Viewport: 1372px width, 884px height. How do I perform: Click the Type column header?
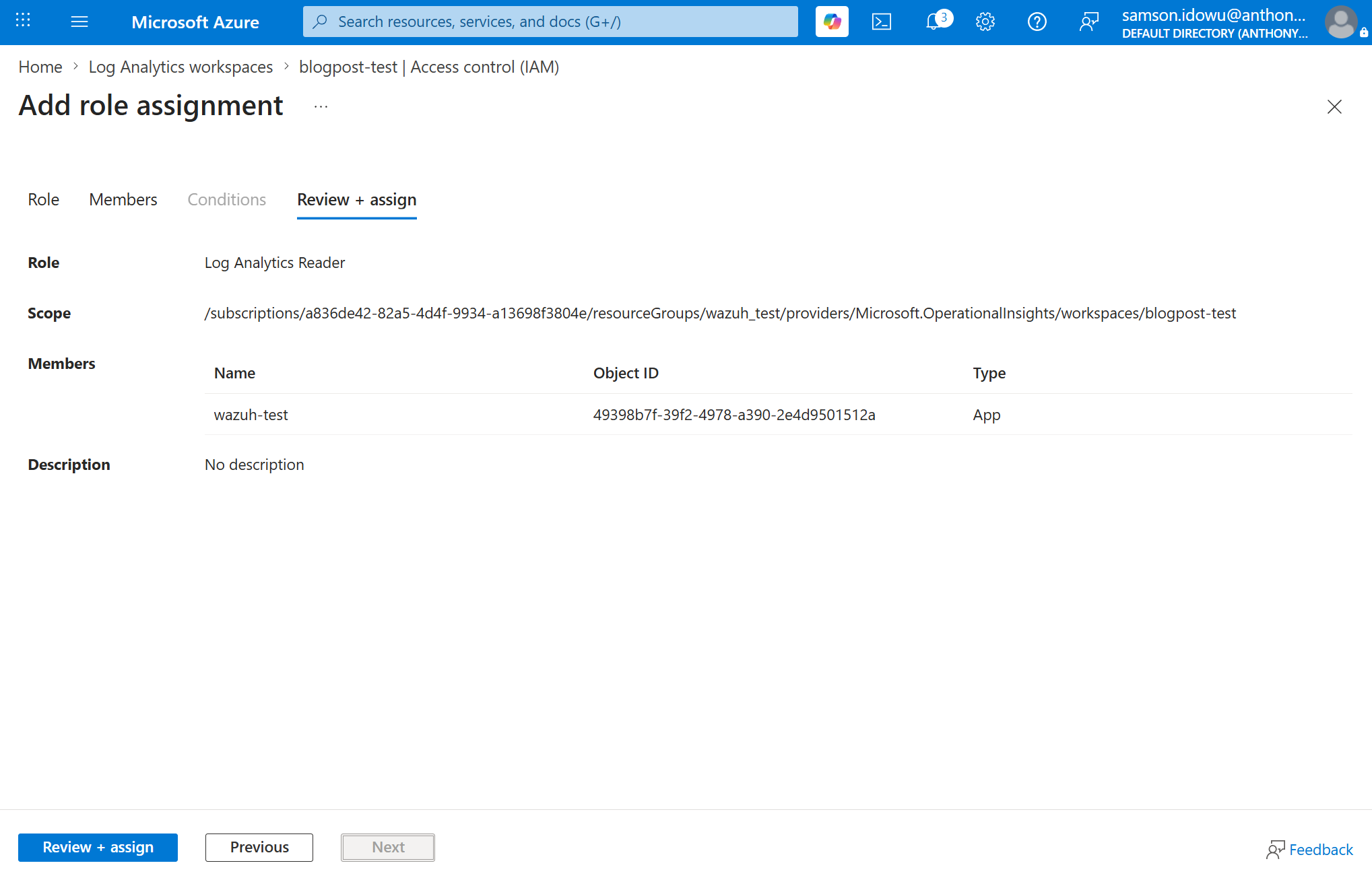pyautogui.click(x=989, y=373)
